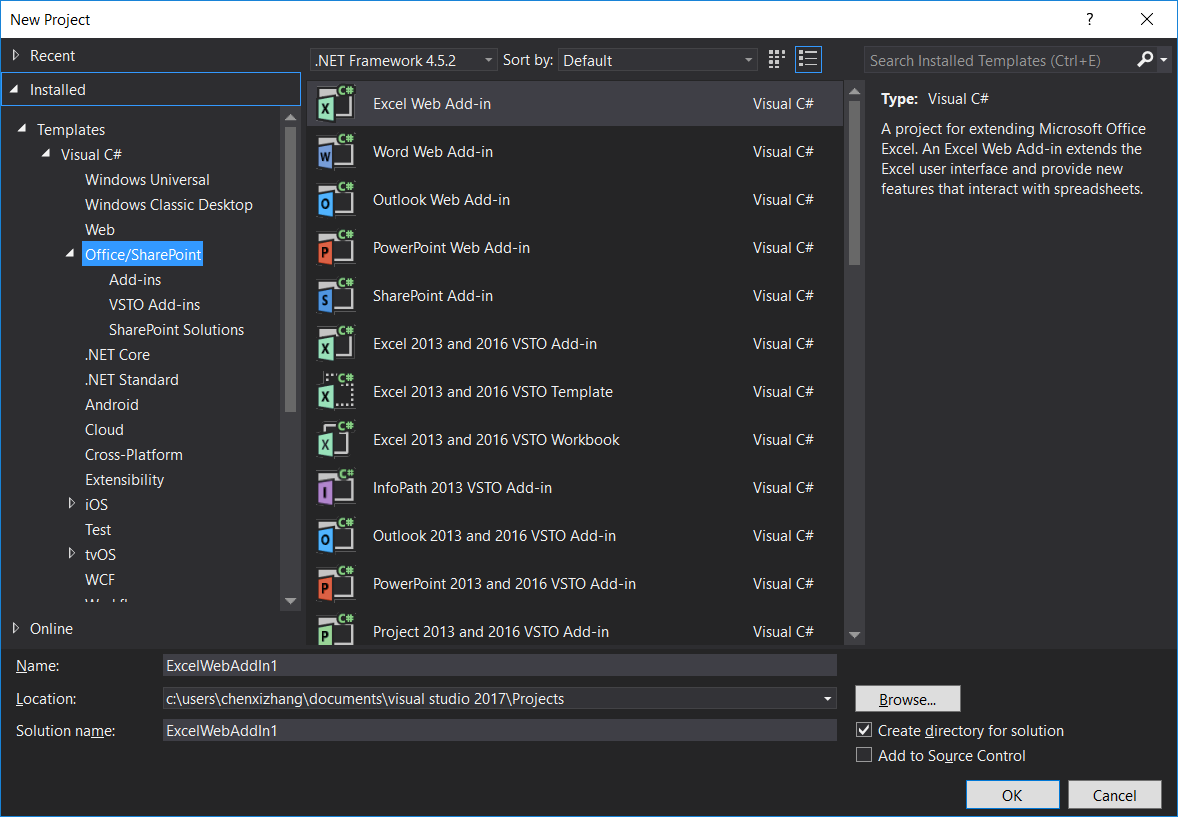Open the .NET Framework version dropdown

(x=403, y=61)
